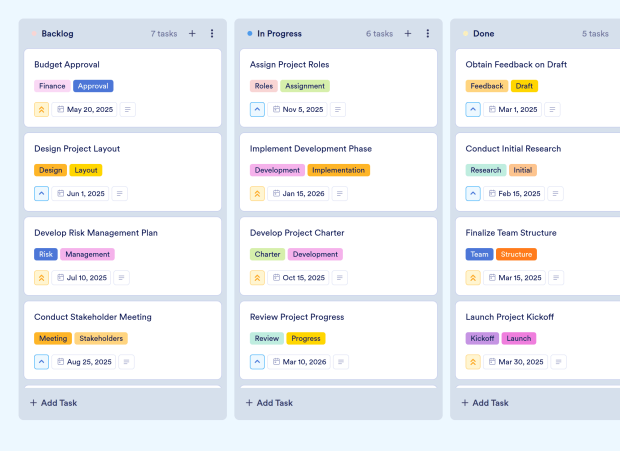Screen dimensions: 620x451
Task: Click the Stakeholders tag
Action: tap(101, 338)
